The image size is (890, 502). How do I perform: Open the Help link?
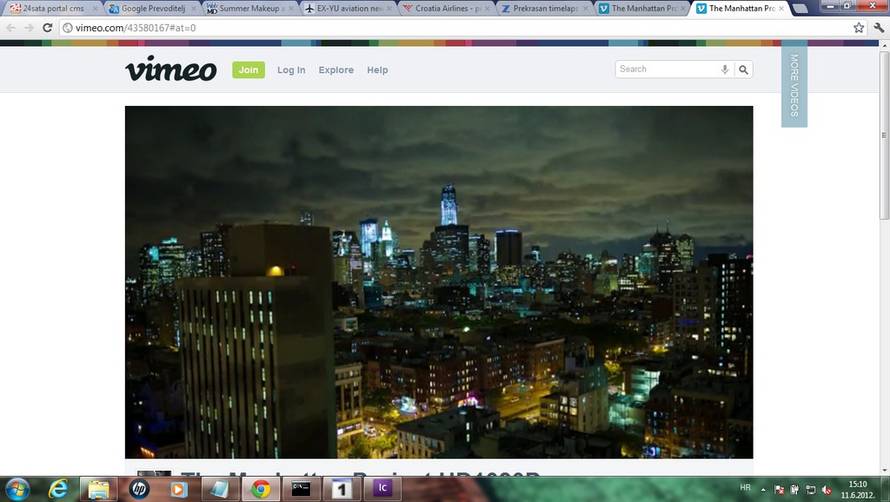coord(377,70)
